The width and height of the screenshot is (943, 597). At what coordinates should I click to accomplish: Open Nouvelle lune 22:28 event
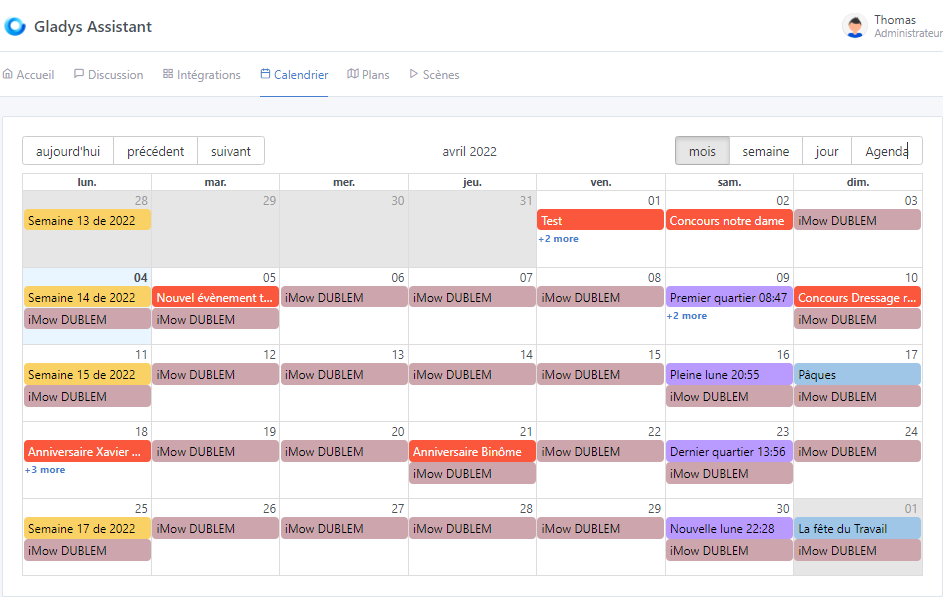point(729,528)
